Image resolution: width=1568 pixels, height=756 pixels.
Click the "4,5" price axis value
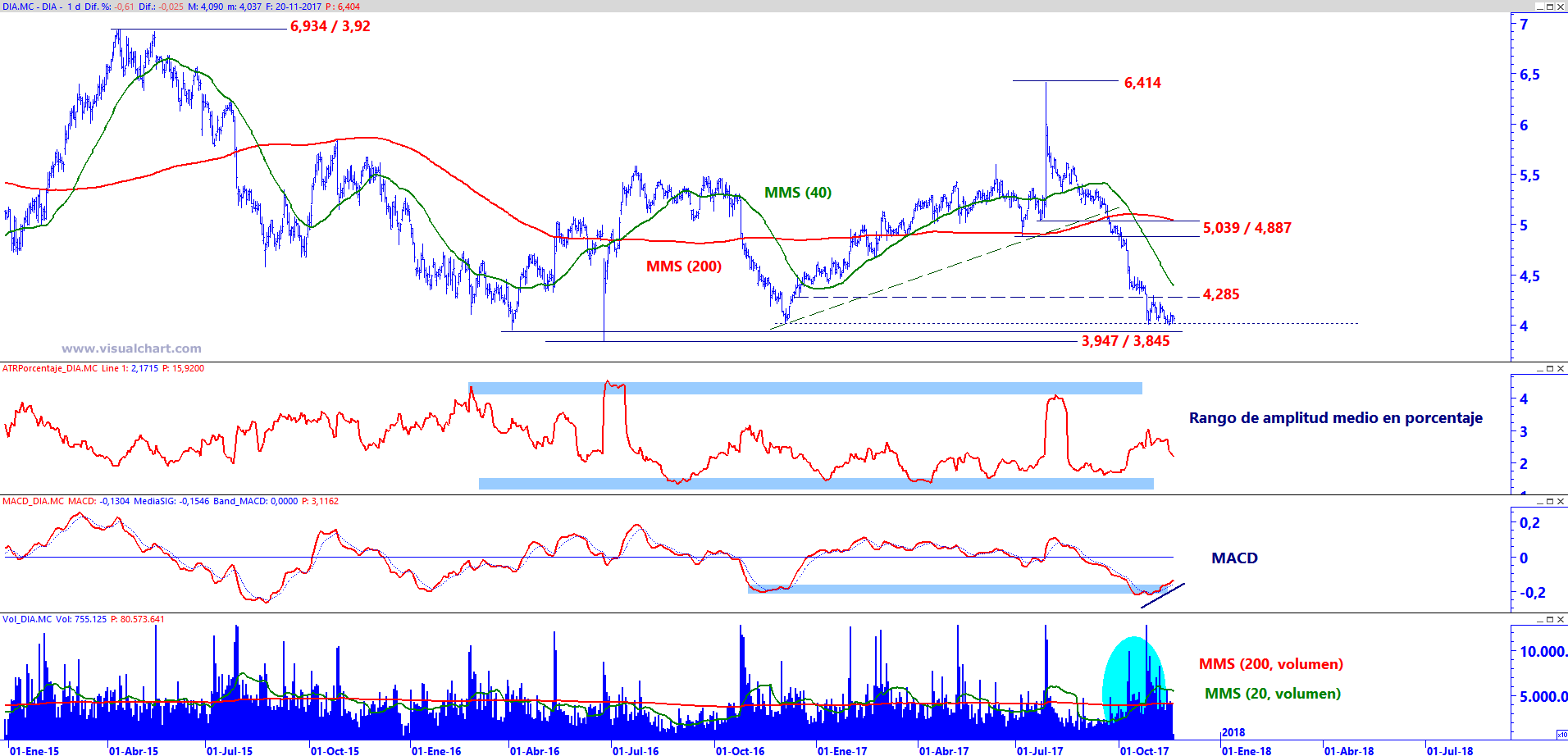[x=1529, y=276]
